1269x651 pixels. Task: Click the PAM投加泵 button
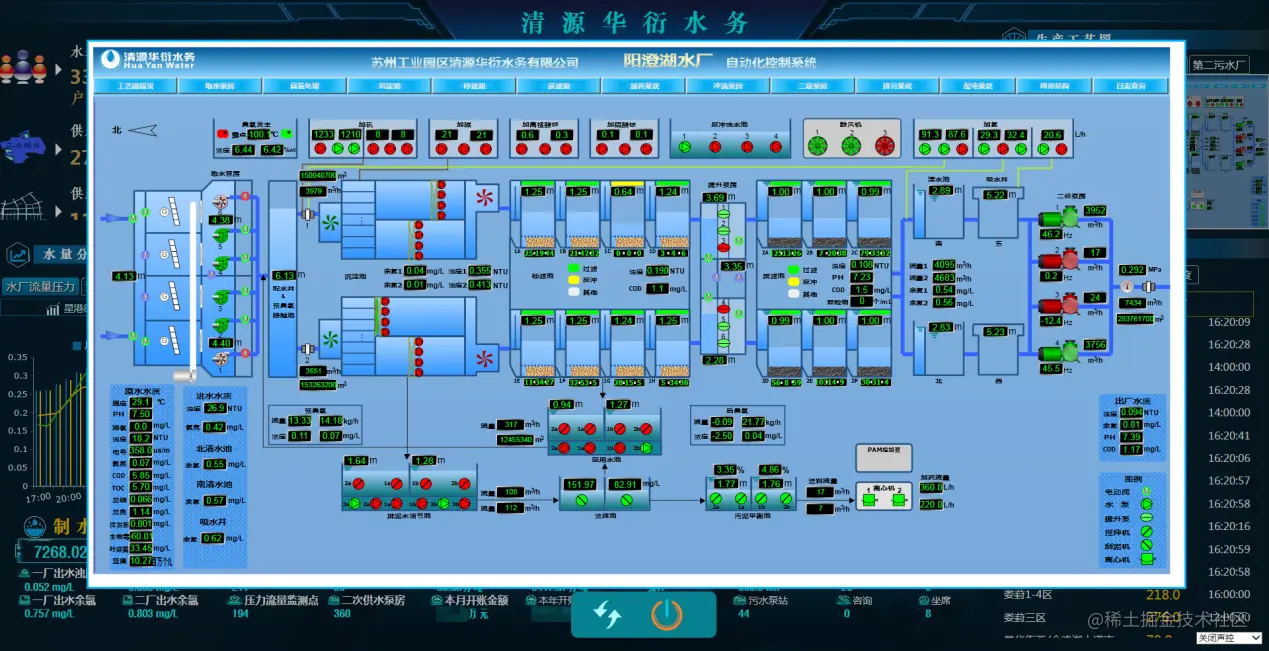tap(883, 457)
